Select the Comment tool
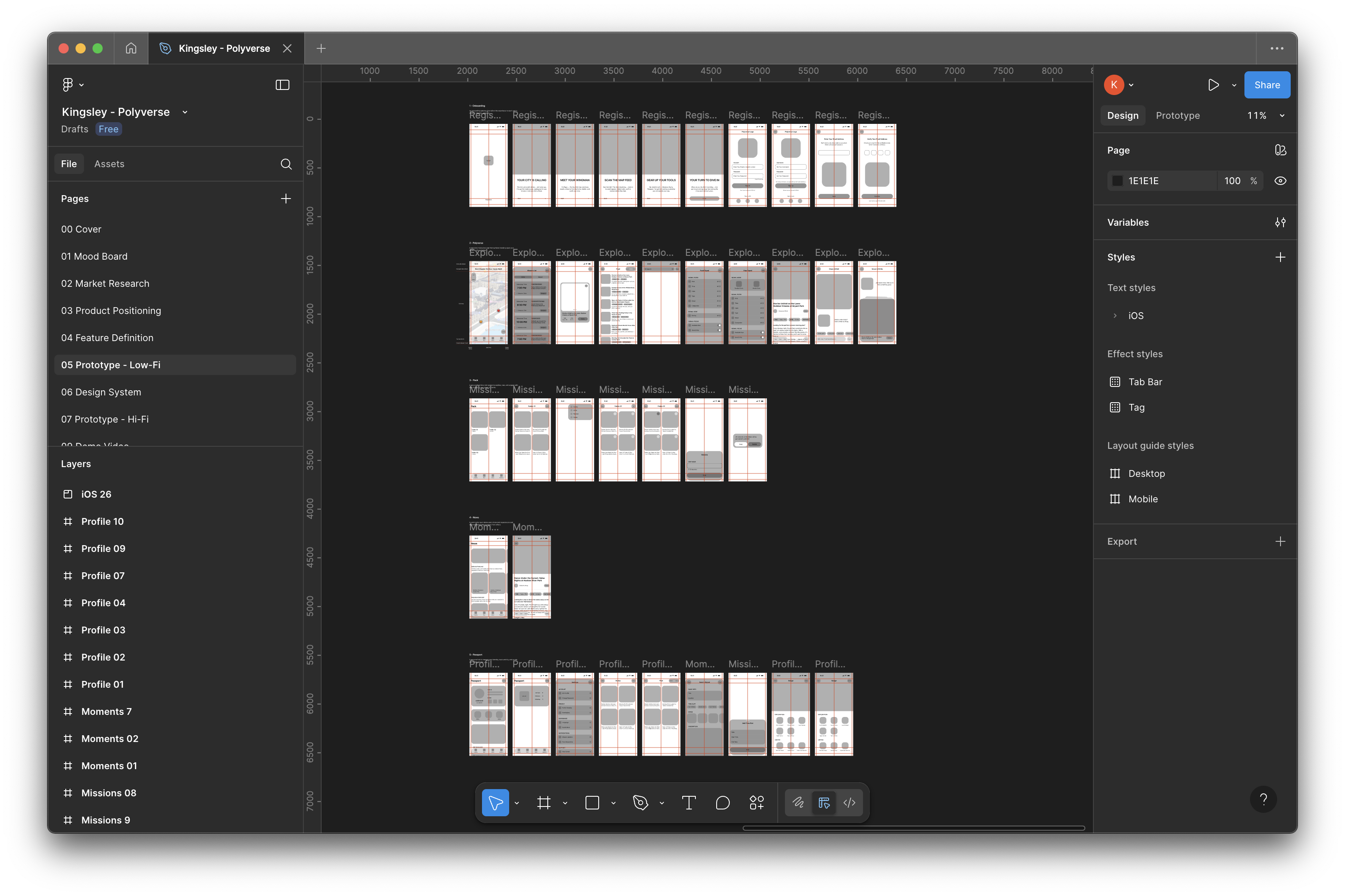Image resolution: width=1345 pixels, height=896 pixels. pos(722,803)
